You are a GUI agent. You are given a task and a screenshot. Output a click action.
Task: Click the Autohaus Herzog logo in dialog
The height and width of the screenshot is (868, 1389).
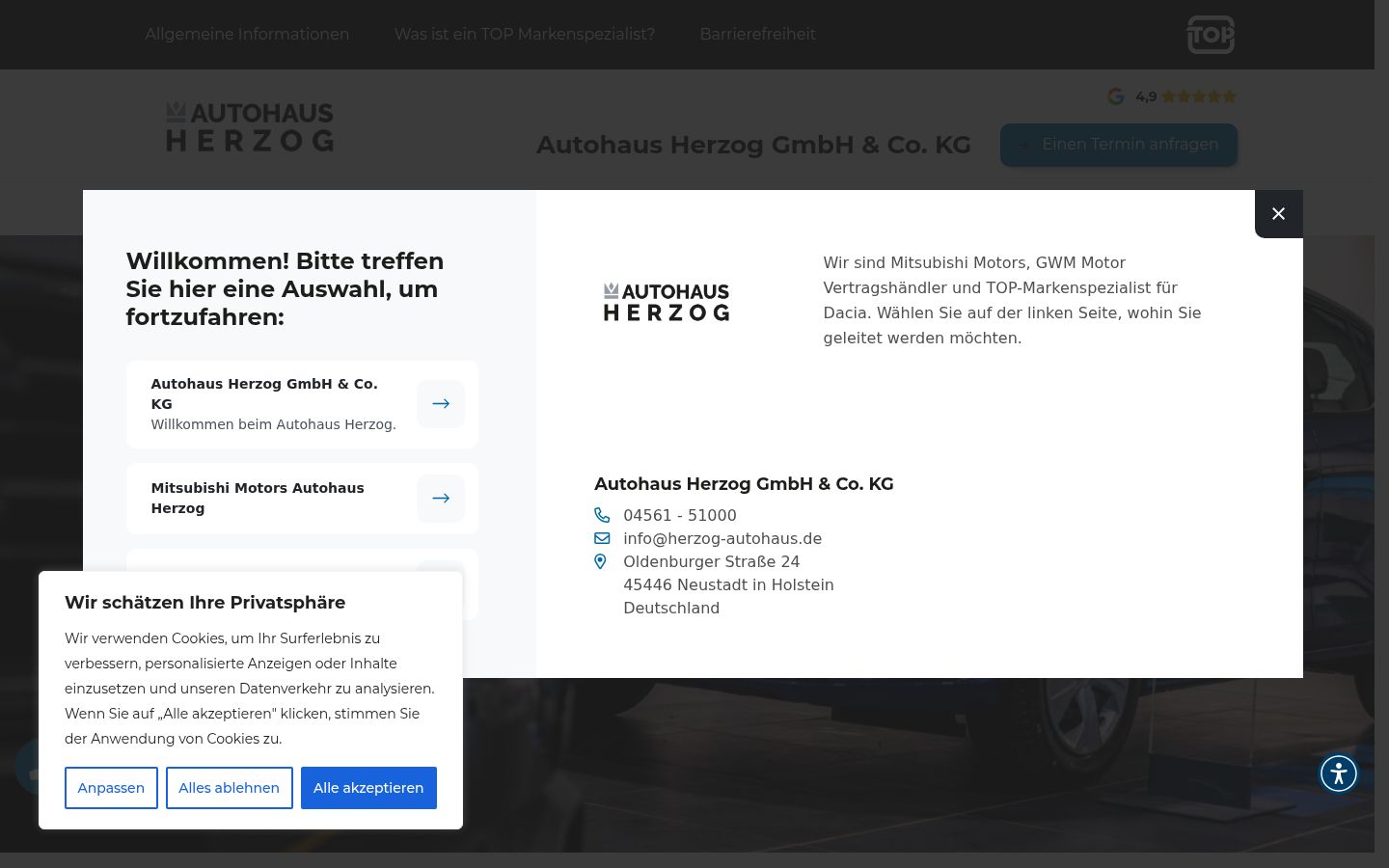(x=667, y=302)
